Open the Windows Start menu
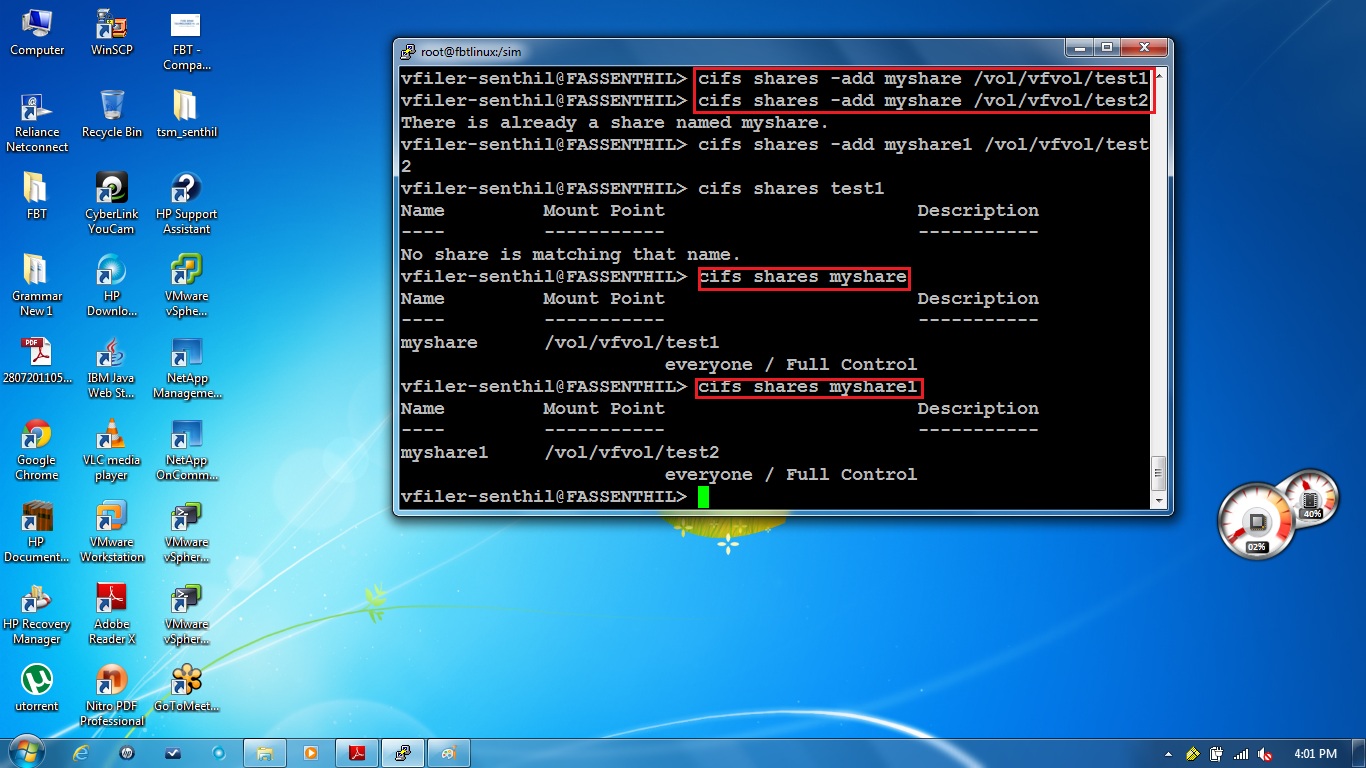 25,753
